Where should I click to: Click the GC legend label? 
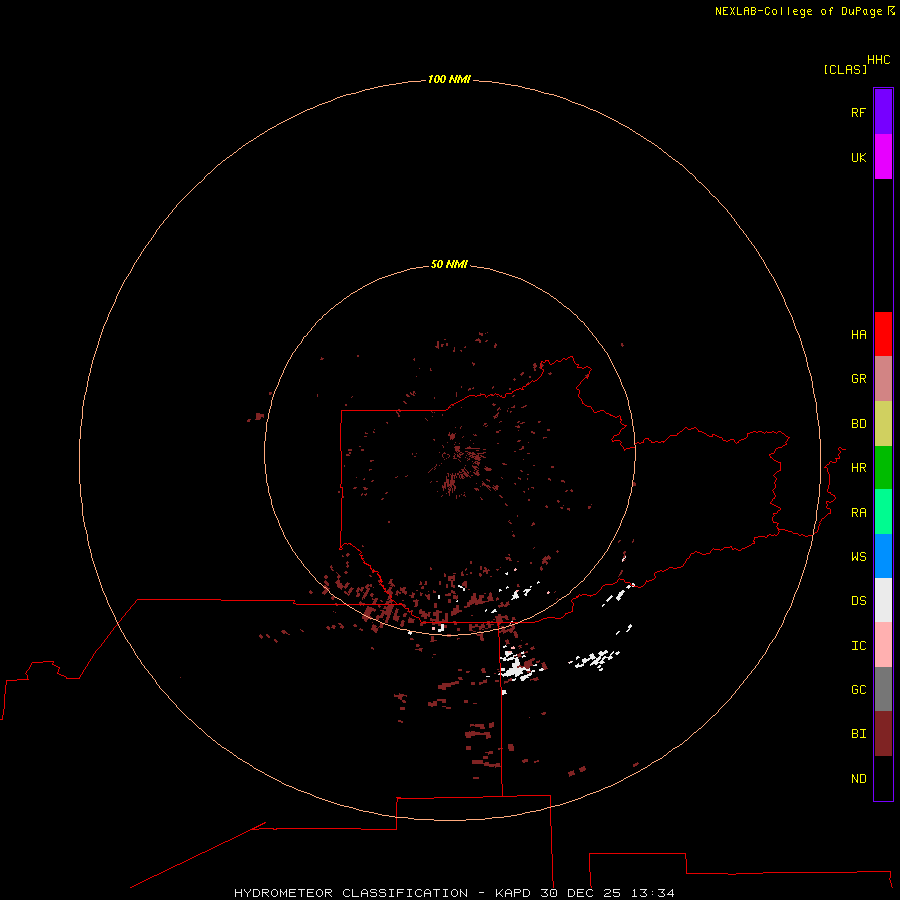click(x=858, y=690)
